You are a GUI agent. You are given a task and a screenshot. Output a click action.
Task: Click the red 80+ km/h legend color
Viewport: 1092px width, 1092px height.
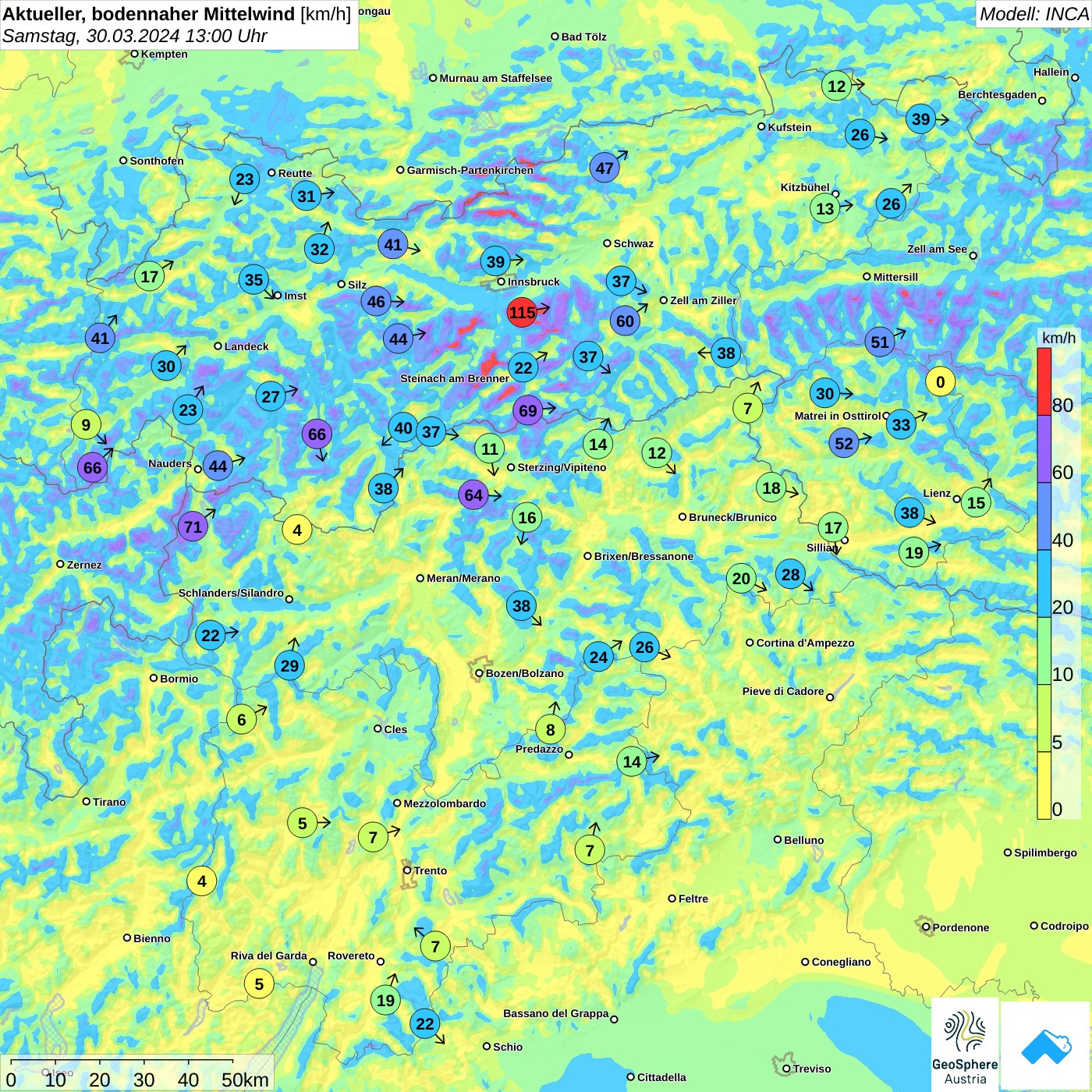click(x=1044, y=381)
